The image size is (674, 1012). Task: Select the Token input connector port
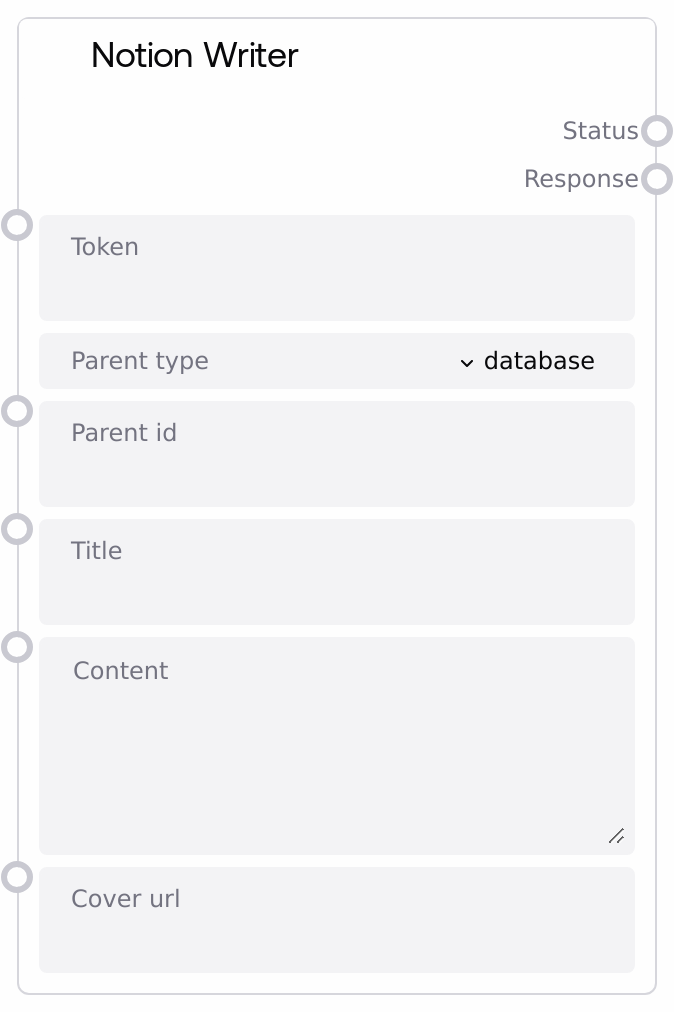(17, 224)
